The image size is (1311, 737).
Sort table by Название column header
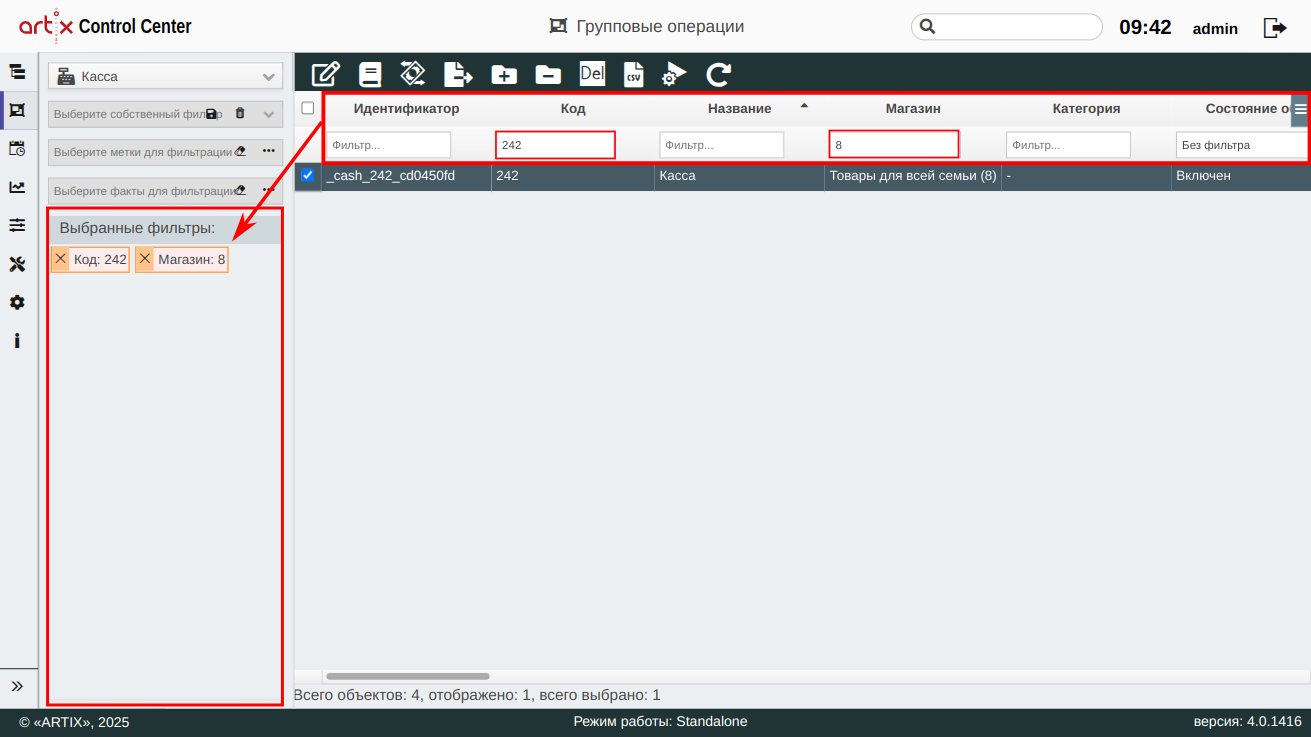(x=739, y=108)
